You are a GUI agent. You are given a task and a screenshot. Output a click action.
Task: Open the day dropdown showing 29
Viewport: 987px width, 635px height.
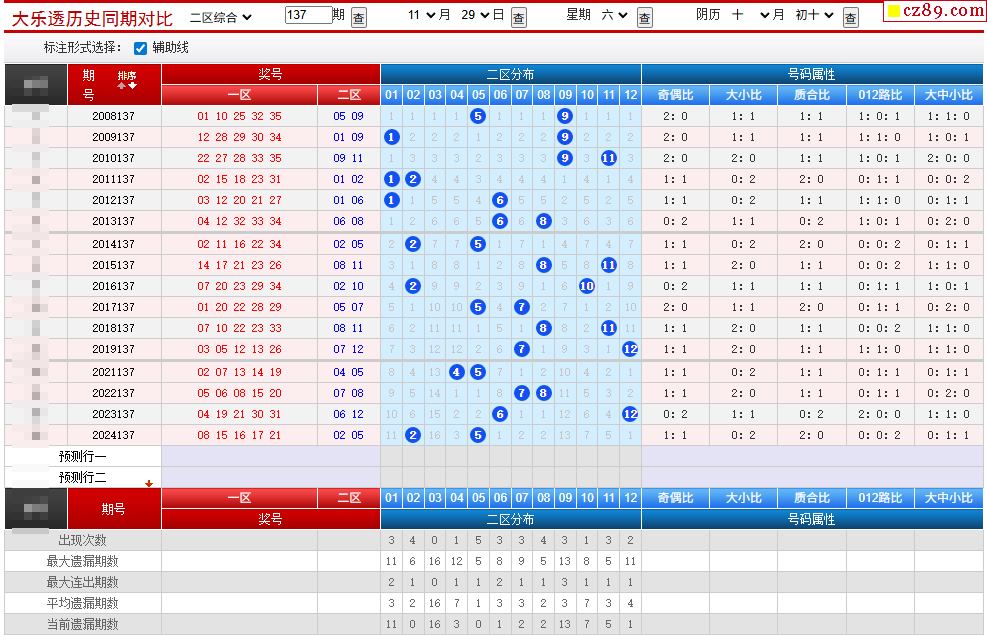[x=475, y=15]
